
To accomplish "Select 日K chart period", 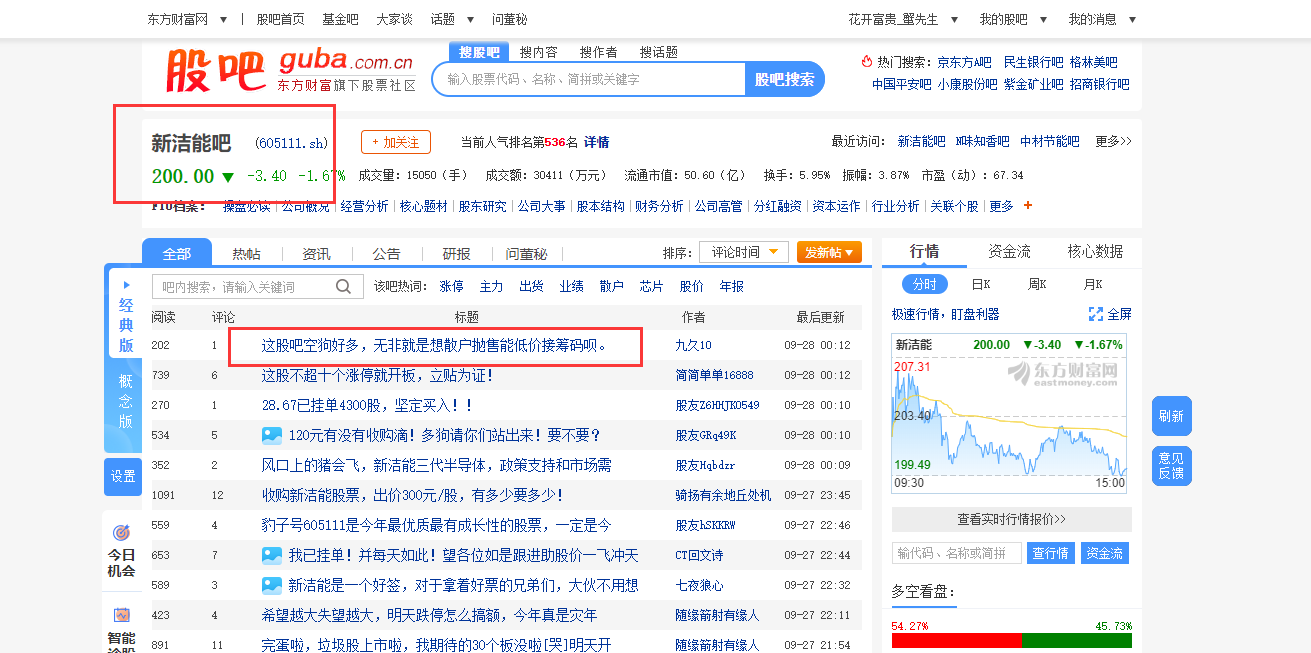I will click(x=981, y=284).
